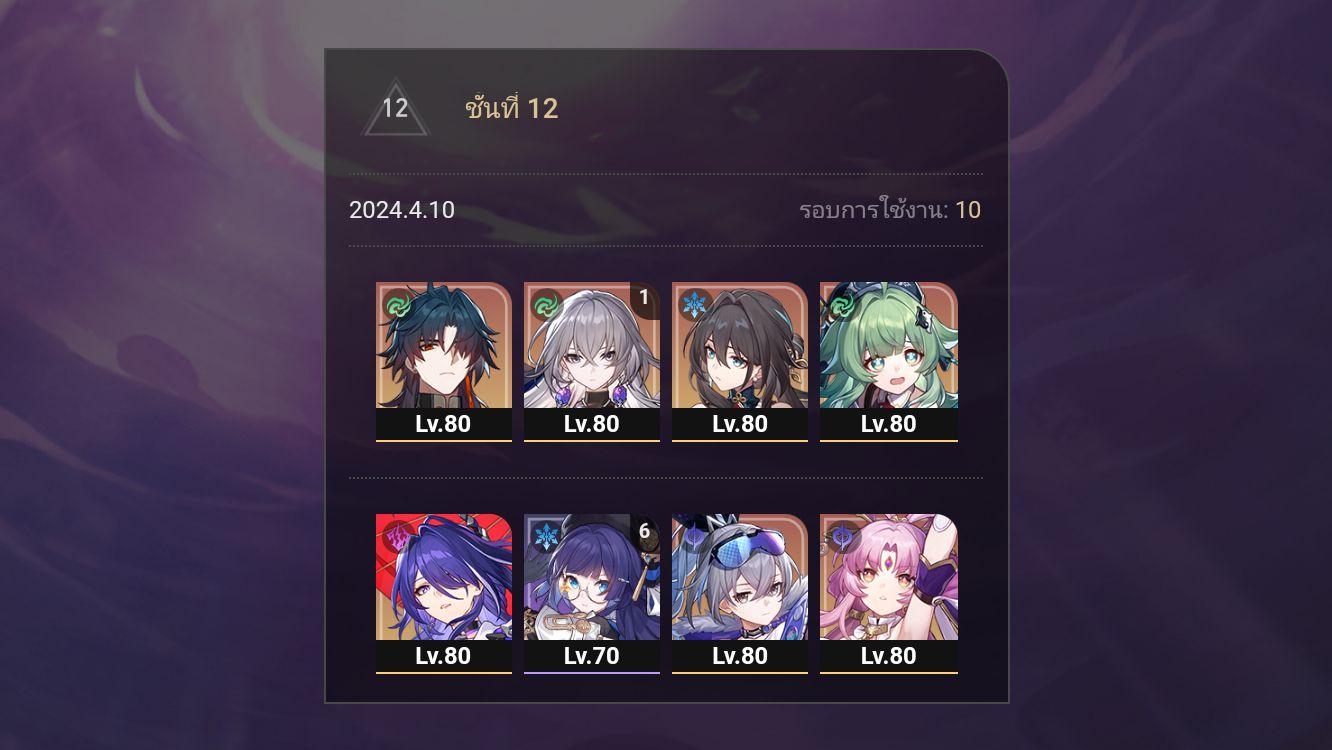Select the glasses-wearing Lv.70 character portrait
Screen dimensions: 1332x750
click(x=592, y=594)
